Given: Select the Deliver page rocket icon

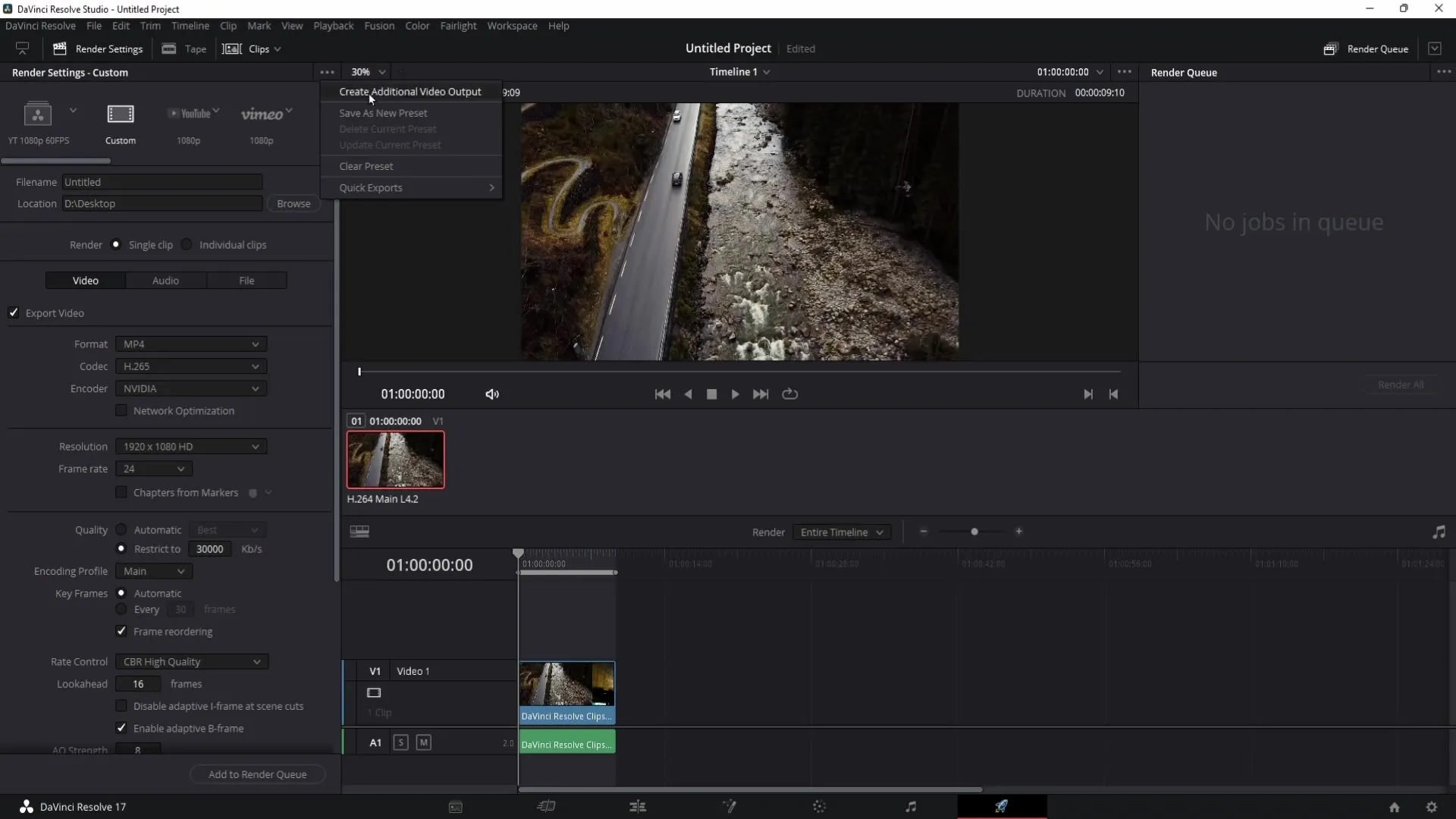Looking at the screenshot, I should (x=1002, y=807).
